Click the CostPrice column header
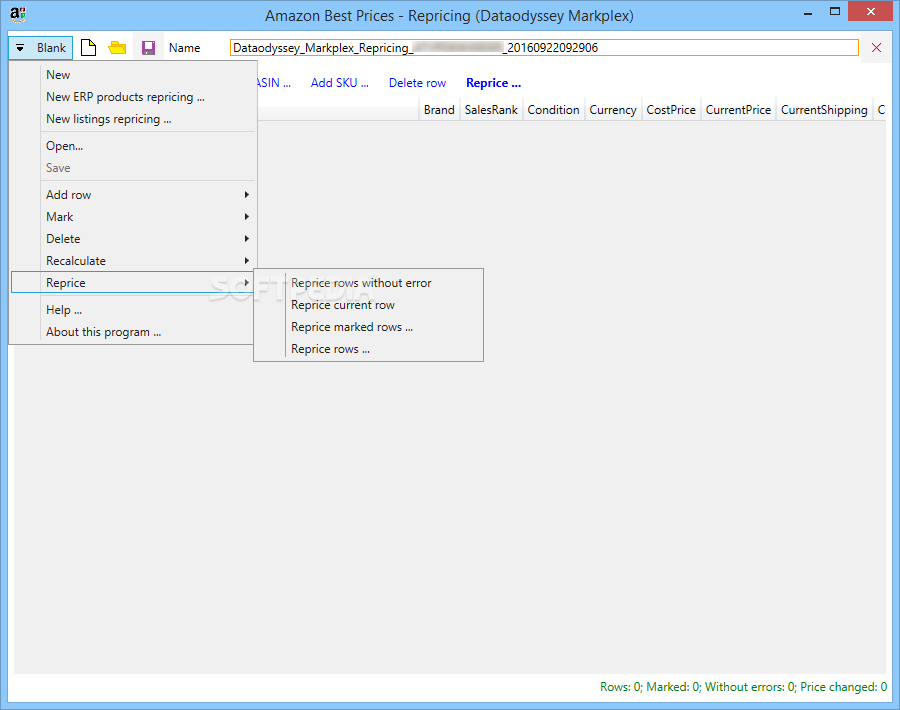The image size is (900, 710). coord(671,110)
